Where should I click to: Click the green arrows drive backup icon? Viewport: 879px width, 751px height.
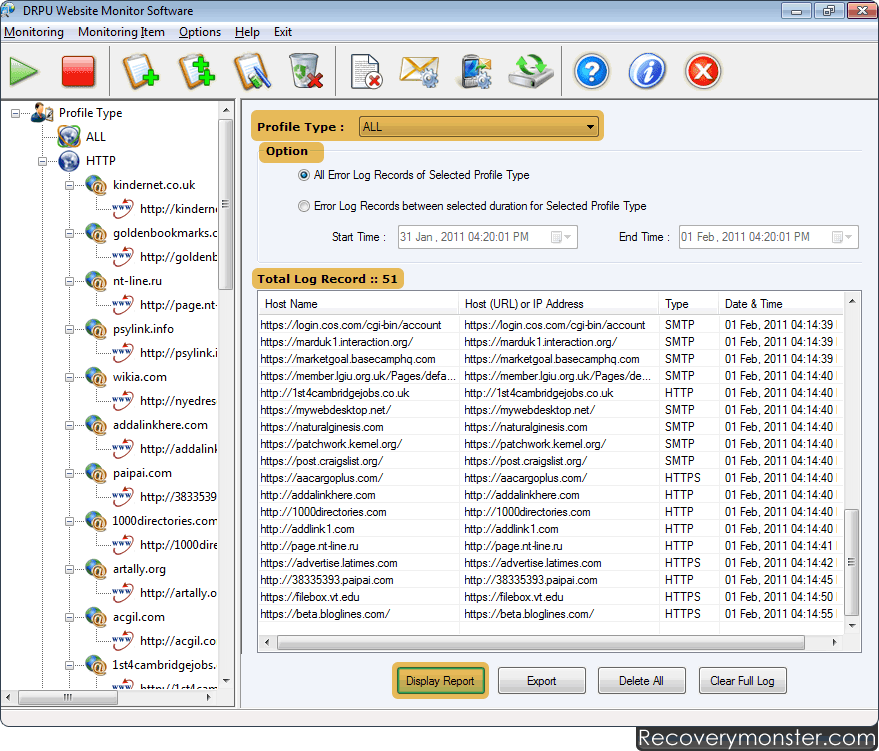[x=530, y=71]
